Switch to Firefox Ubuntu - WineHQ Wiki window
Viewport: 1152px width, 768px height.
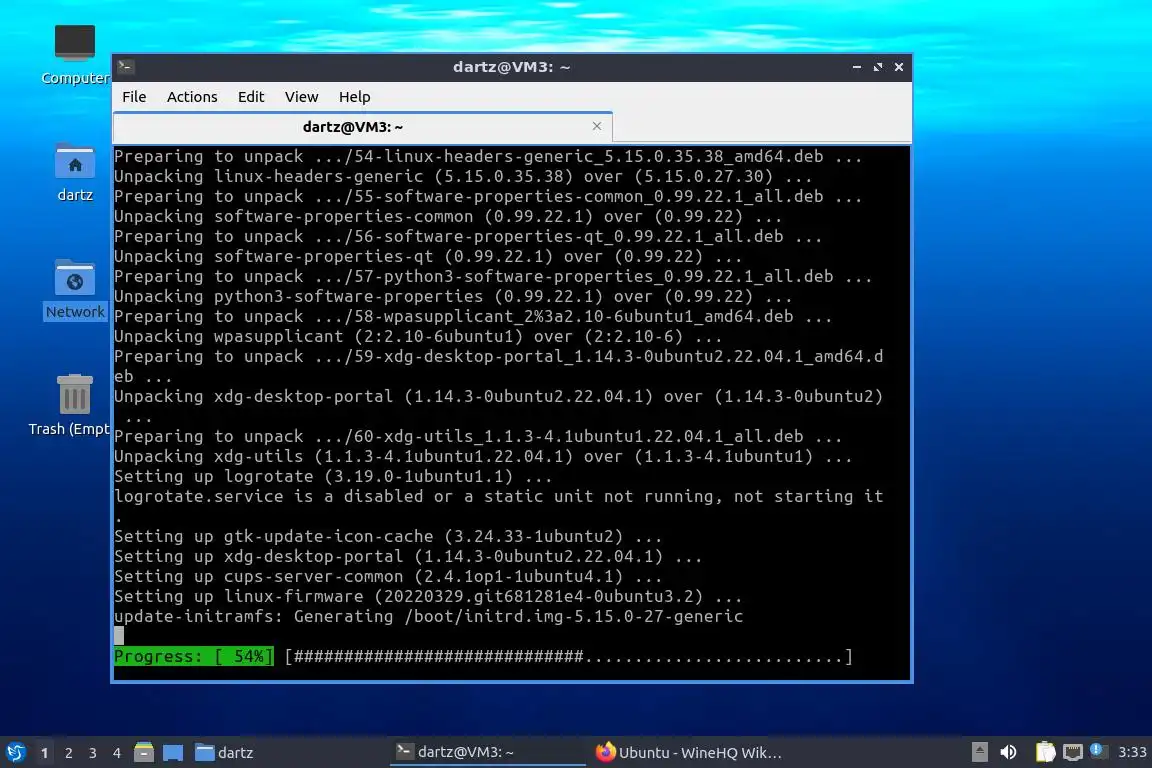pos(688,753)
